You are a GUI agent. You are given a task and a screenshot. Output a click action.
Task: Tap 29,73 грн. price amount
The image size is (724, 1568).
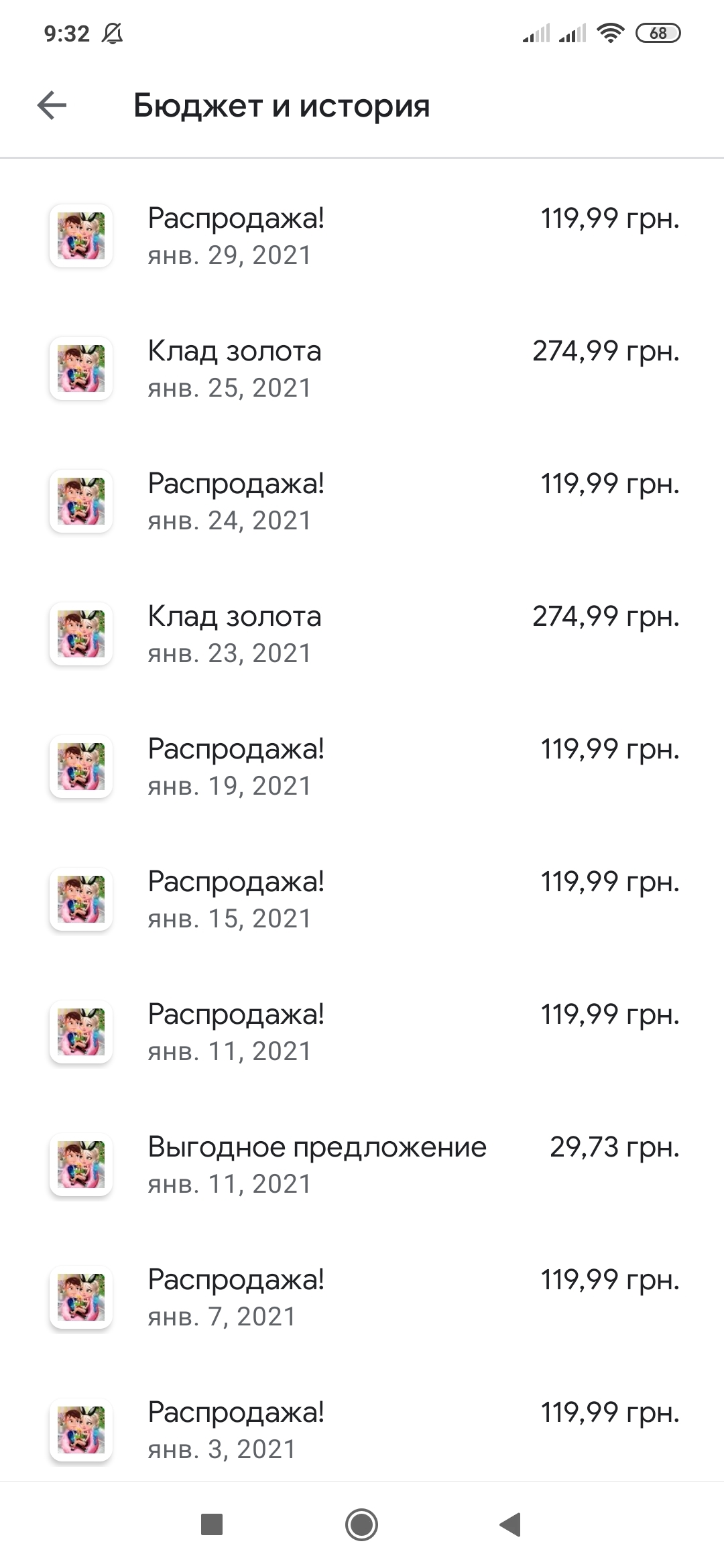[x=614, y=1147]
